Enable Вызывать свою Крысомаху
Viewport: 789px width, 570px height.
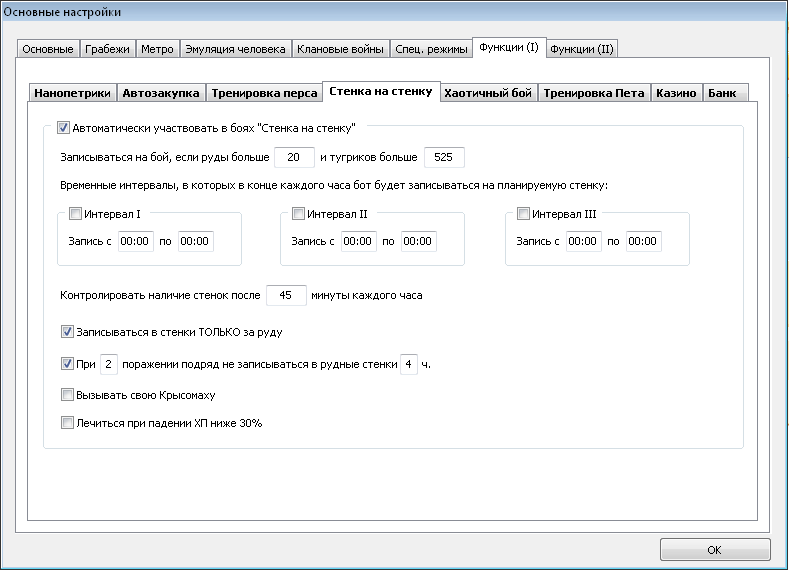[x=67, y=394]
